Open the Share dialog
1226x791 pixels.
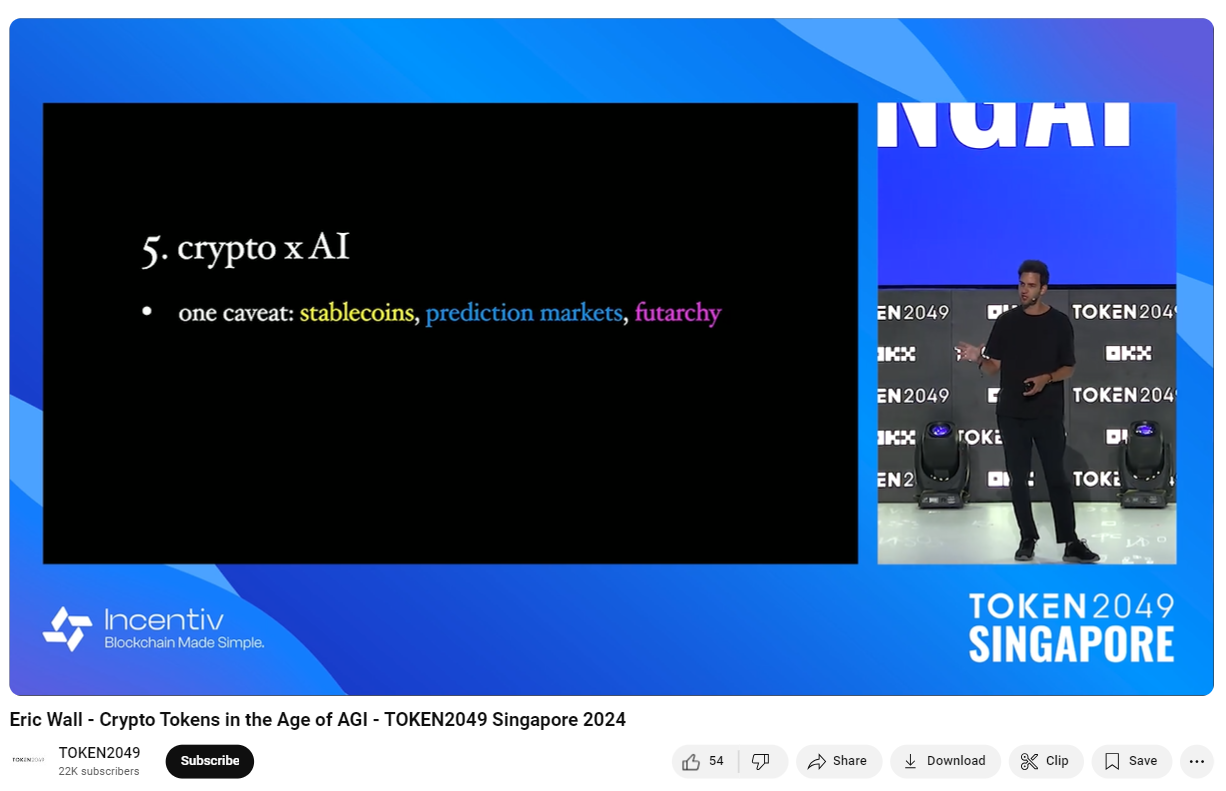[x=838, y=761]
